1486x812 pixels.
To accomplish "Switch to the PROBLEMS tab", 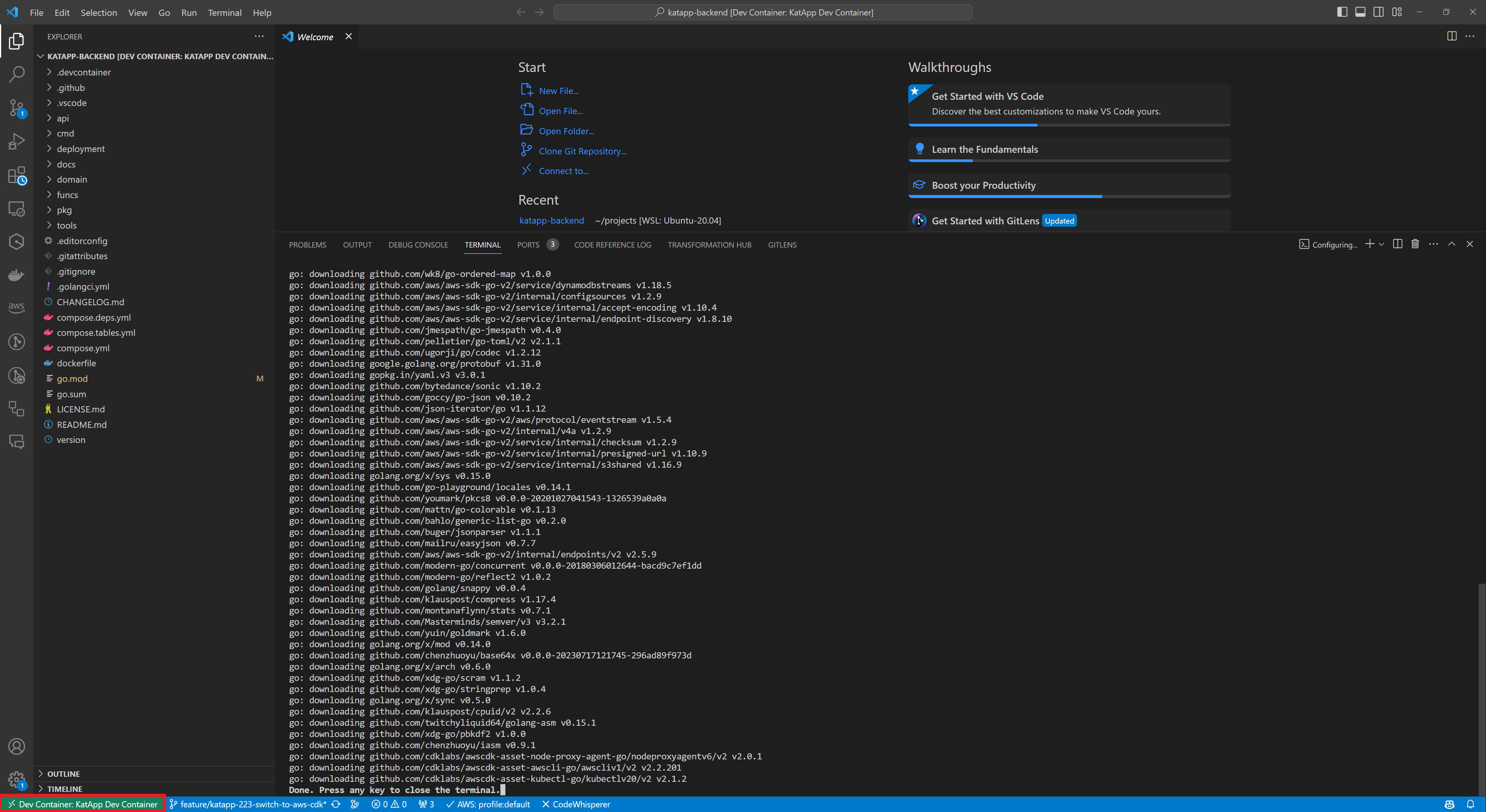I will coord(308,244).
